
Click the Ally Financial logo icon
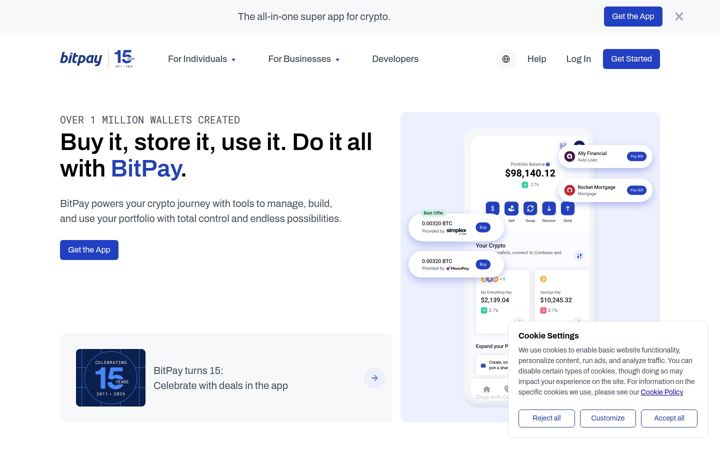pos(569,156)
